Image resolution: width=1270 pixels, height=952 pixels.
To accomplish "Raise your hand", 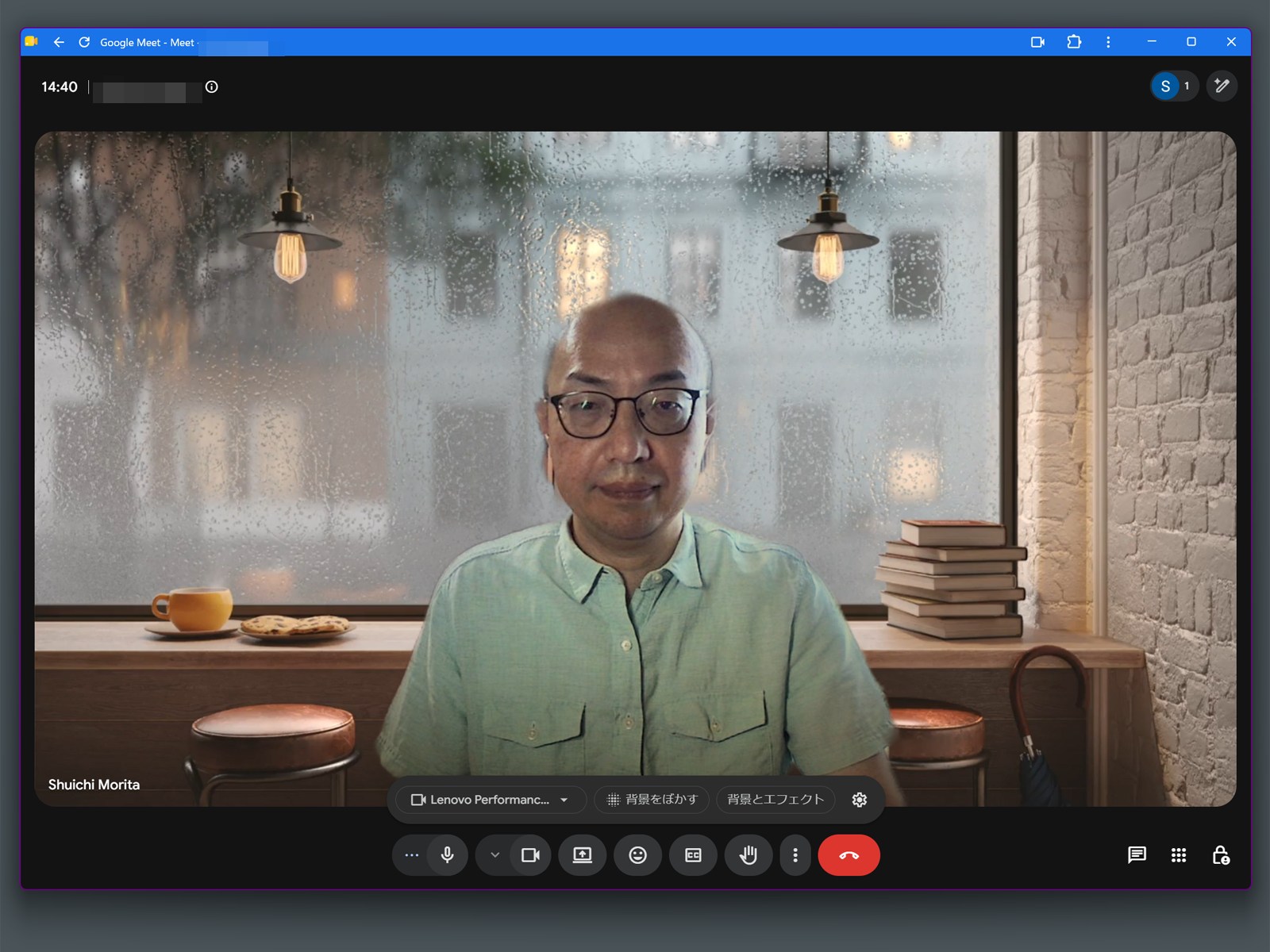I will click(749, 855).
